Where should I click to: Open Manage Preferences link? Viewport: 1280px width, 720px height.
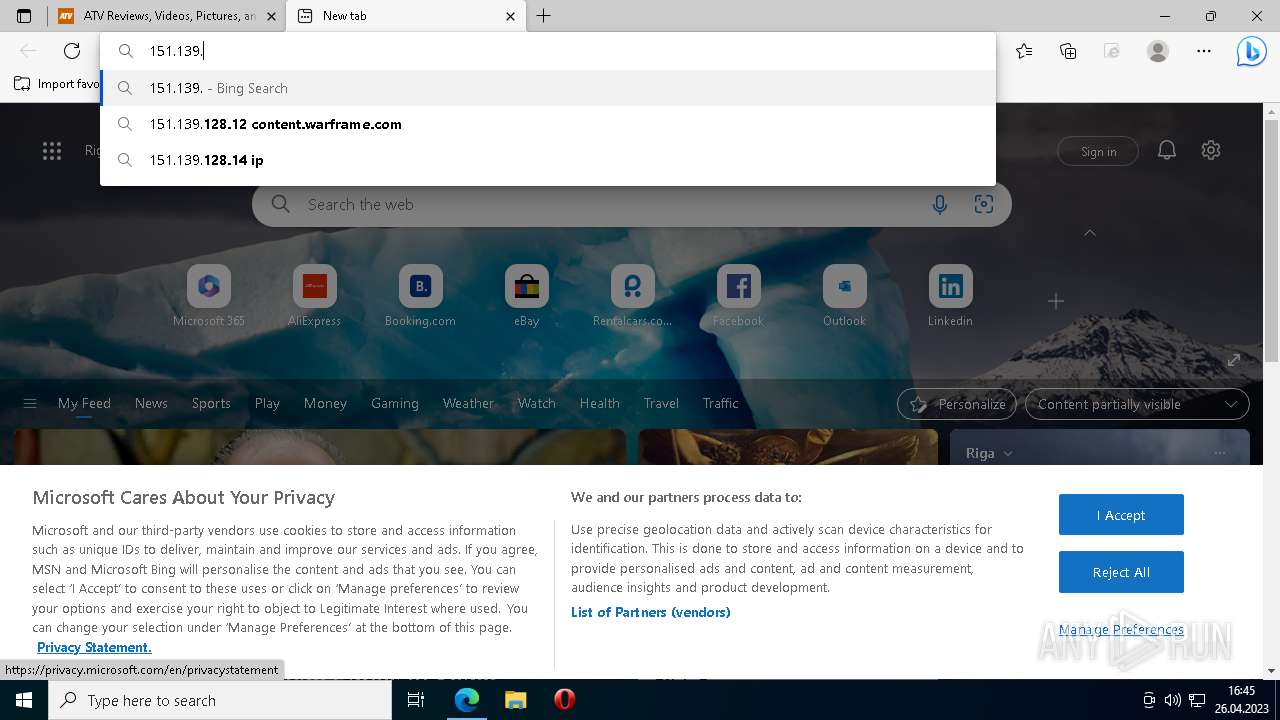pyautogui.click(x=1121, y=629)
